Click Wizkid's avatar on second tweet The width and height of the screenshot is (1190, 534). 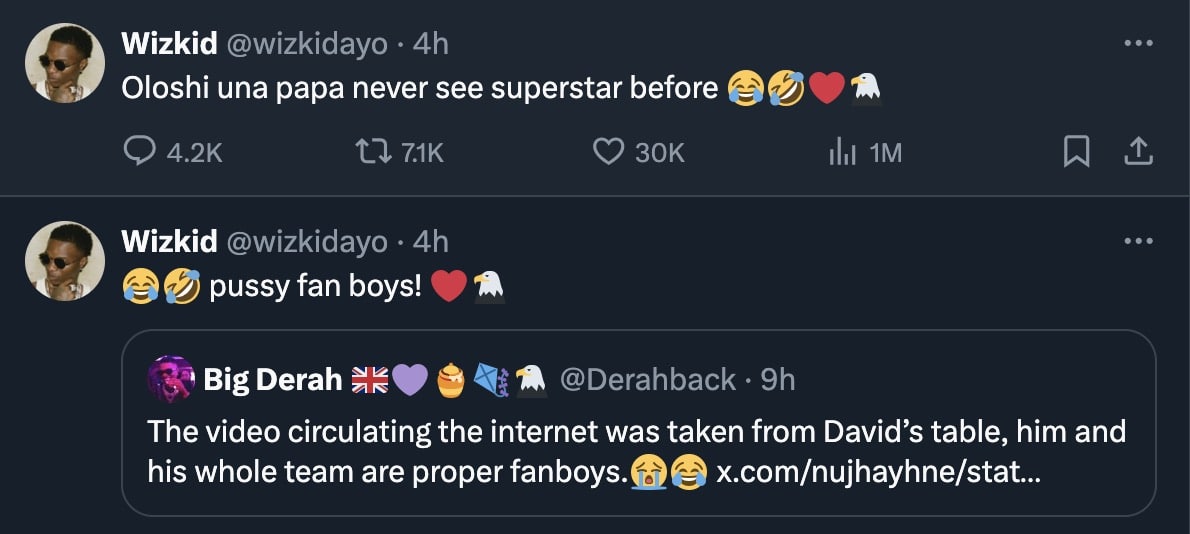coord(65,261)
